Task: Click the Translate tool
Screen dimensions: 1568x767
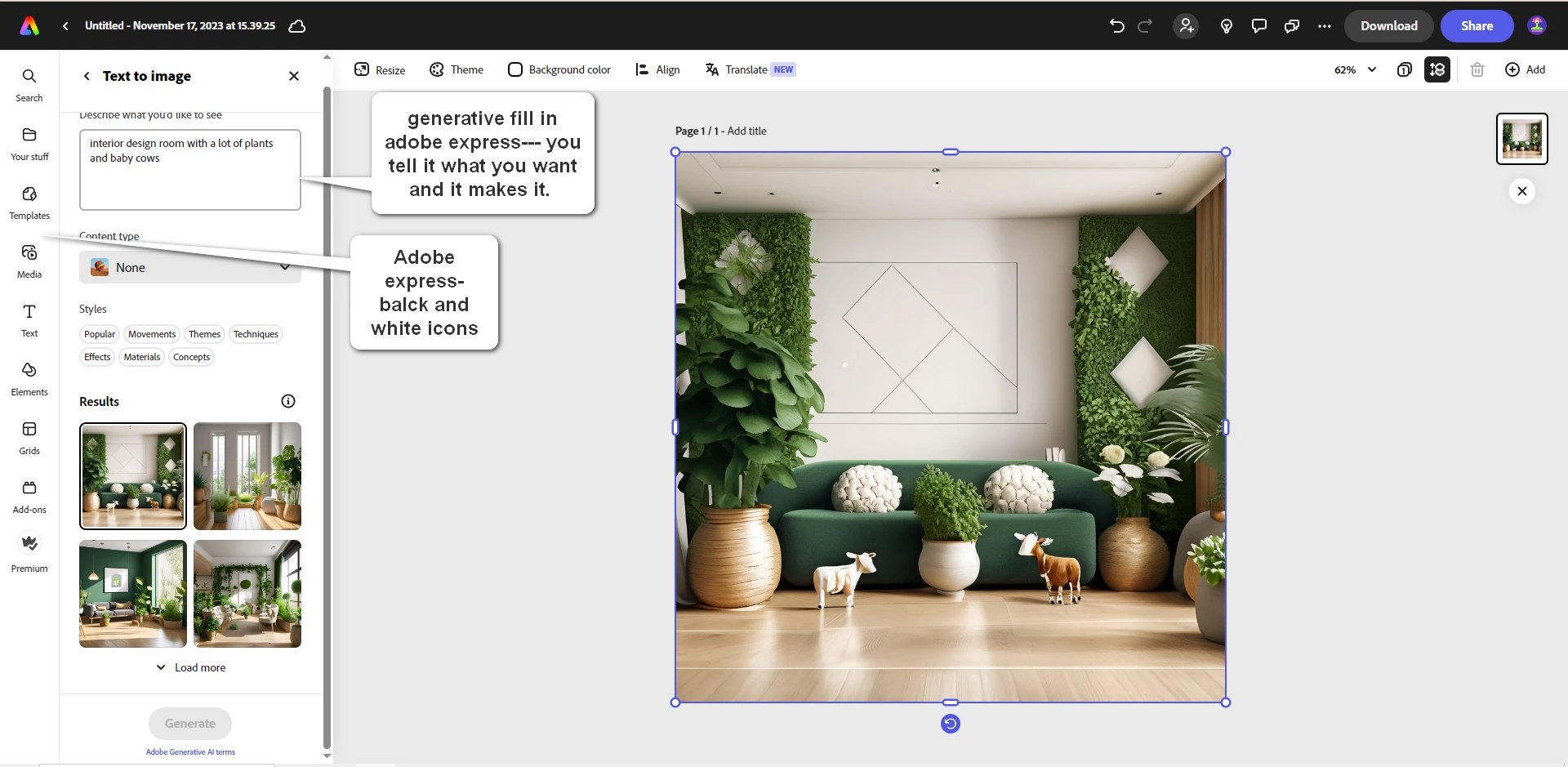Action: [750, 69]
